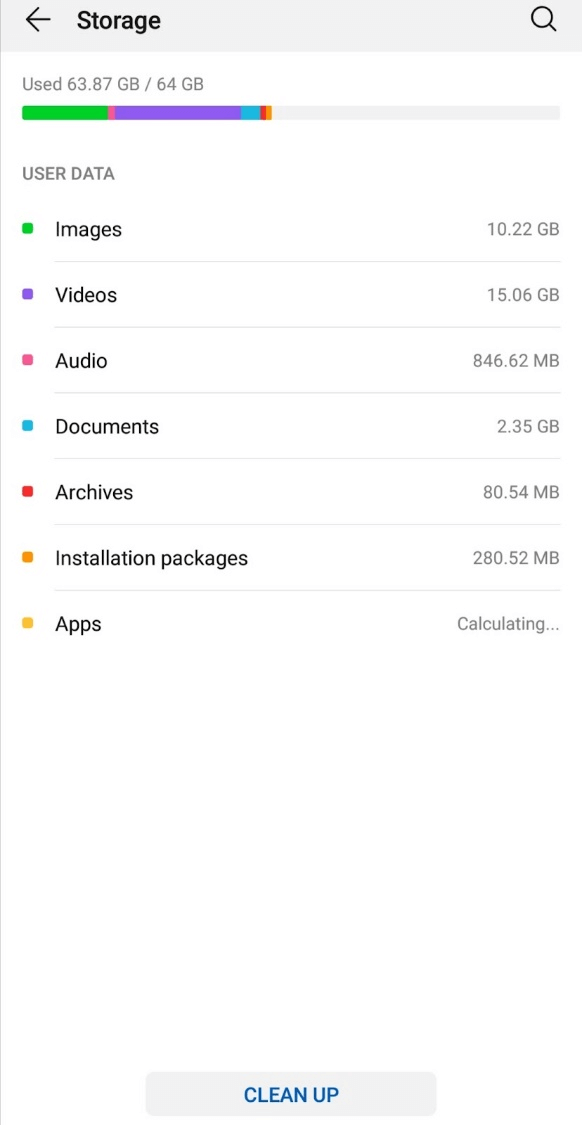Tap the CLEAN UP button

[x=290, y=1093]
